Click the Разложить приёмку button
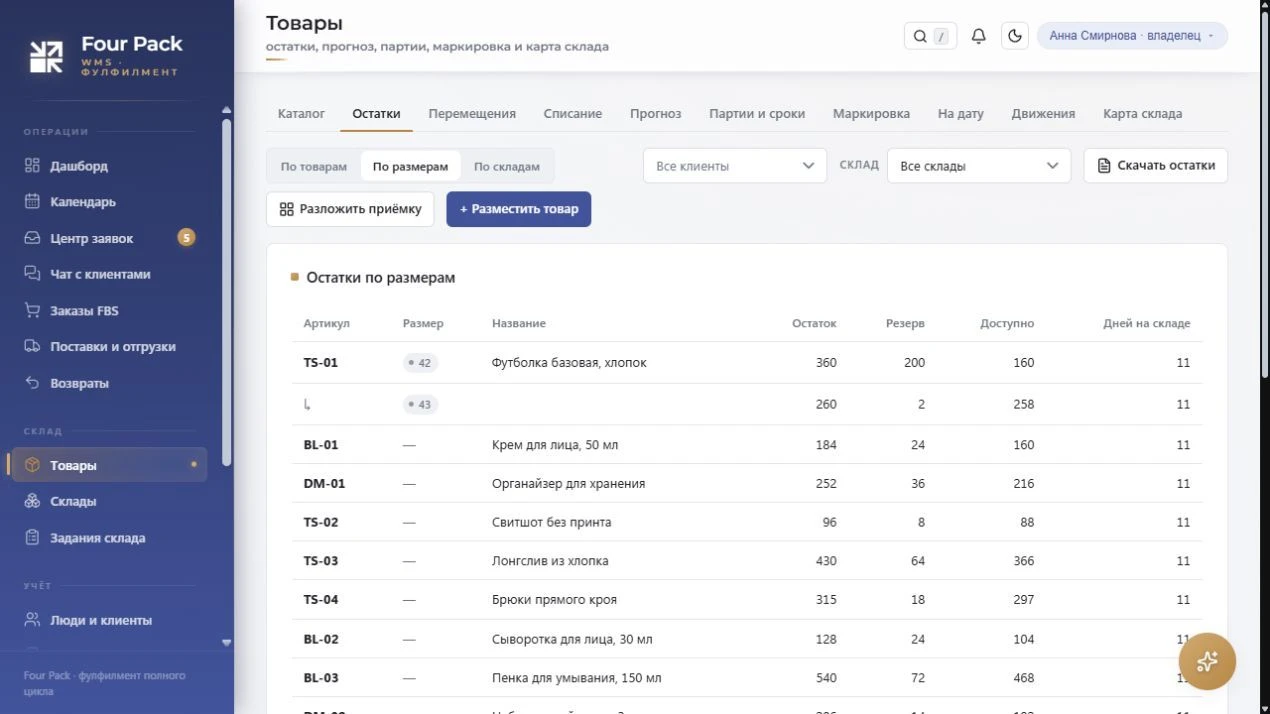This screenshot has width=1270, height=714. pyautogui.click(x=350, y=209)
